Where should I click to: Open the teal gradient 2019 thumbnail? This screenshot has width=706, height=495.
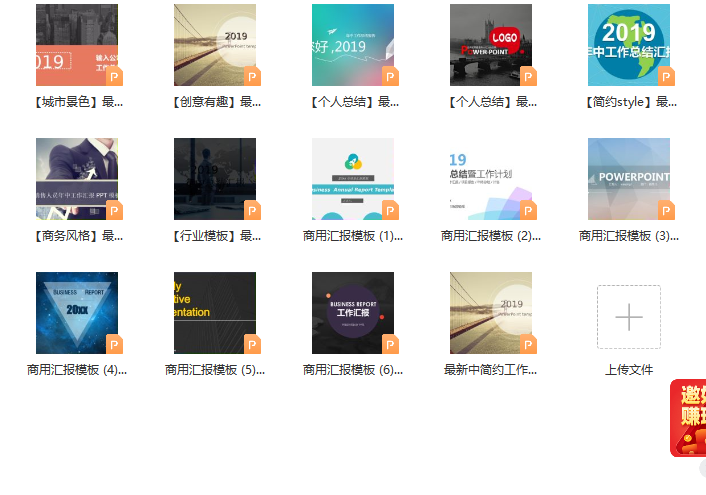tap(353, 45)
